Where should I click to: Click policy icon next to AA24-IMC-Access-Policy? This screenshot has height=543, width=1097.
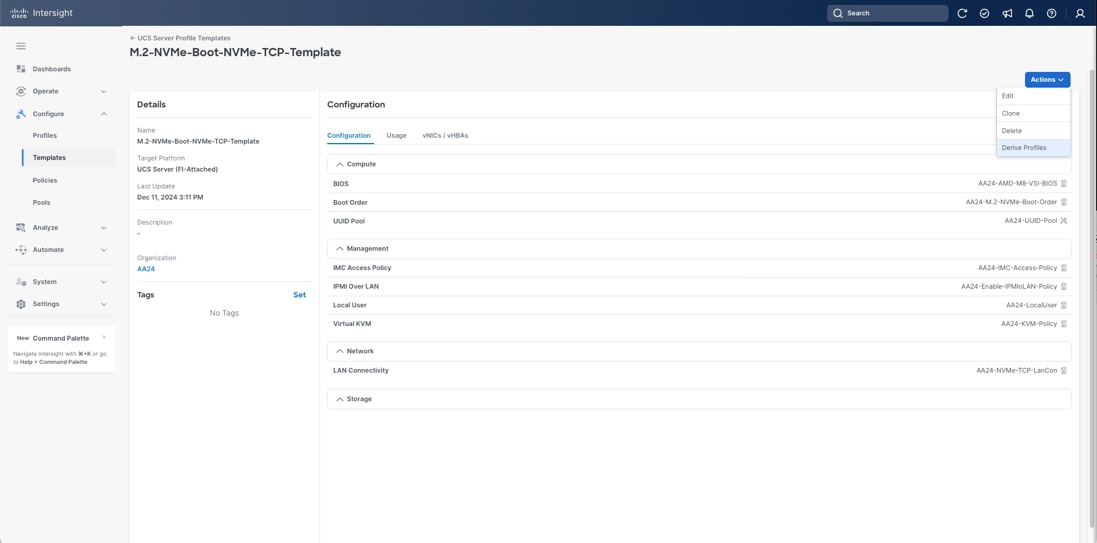(x=1063, y=267)
